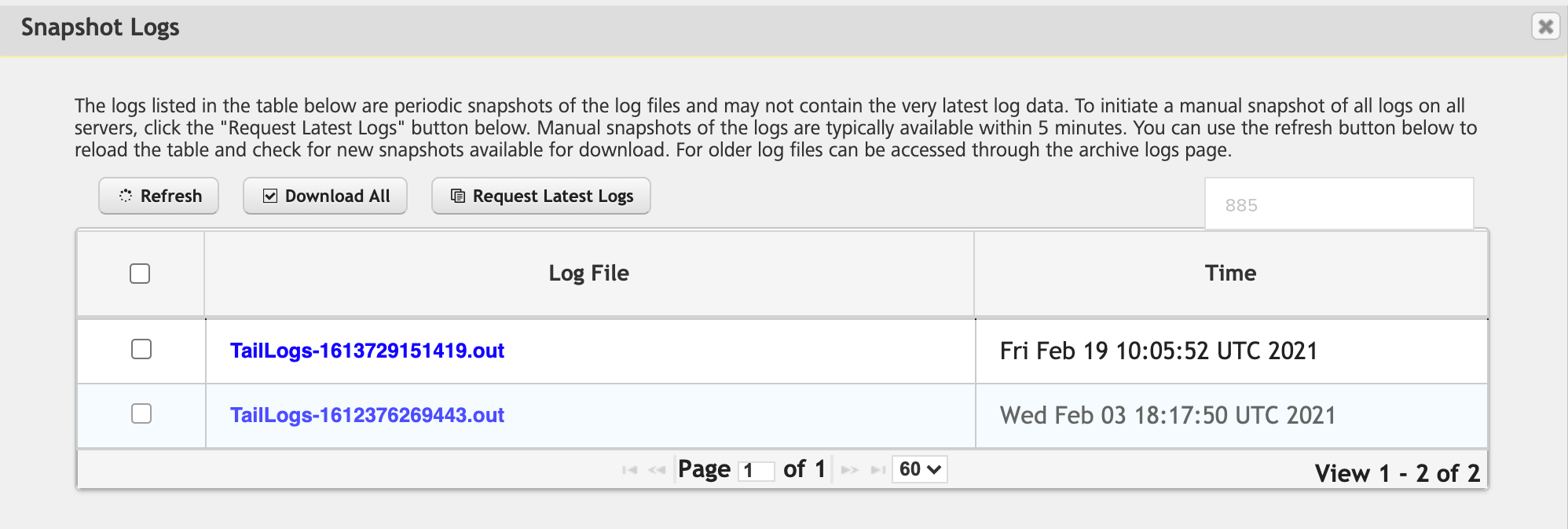Go to the last page arrow
Screen dimensions: 1568x529
click(878, 470)
